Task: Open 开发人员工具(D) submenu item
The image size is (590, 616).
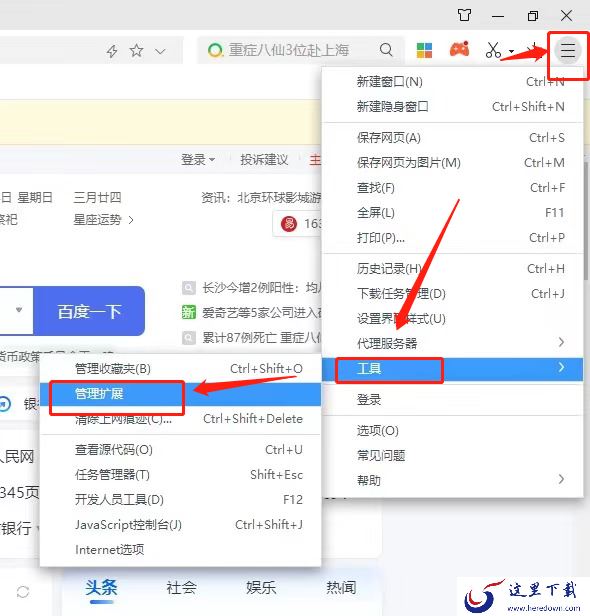Action: pos(181,500)
